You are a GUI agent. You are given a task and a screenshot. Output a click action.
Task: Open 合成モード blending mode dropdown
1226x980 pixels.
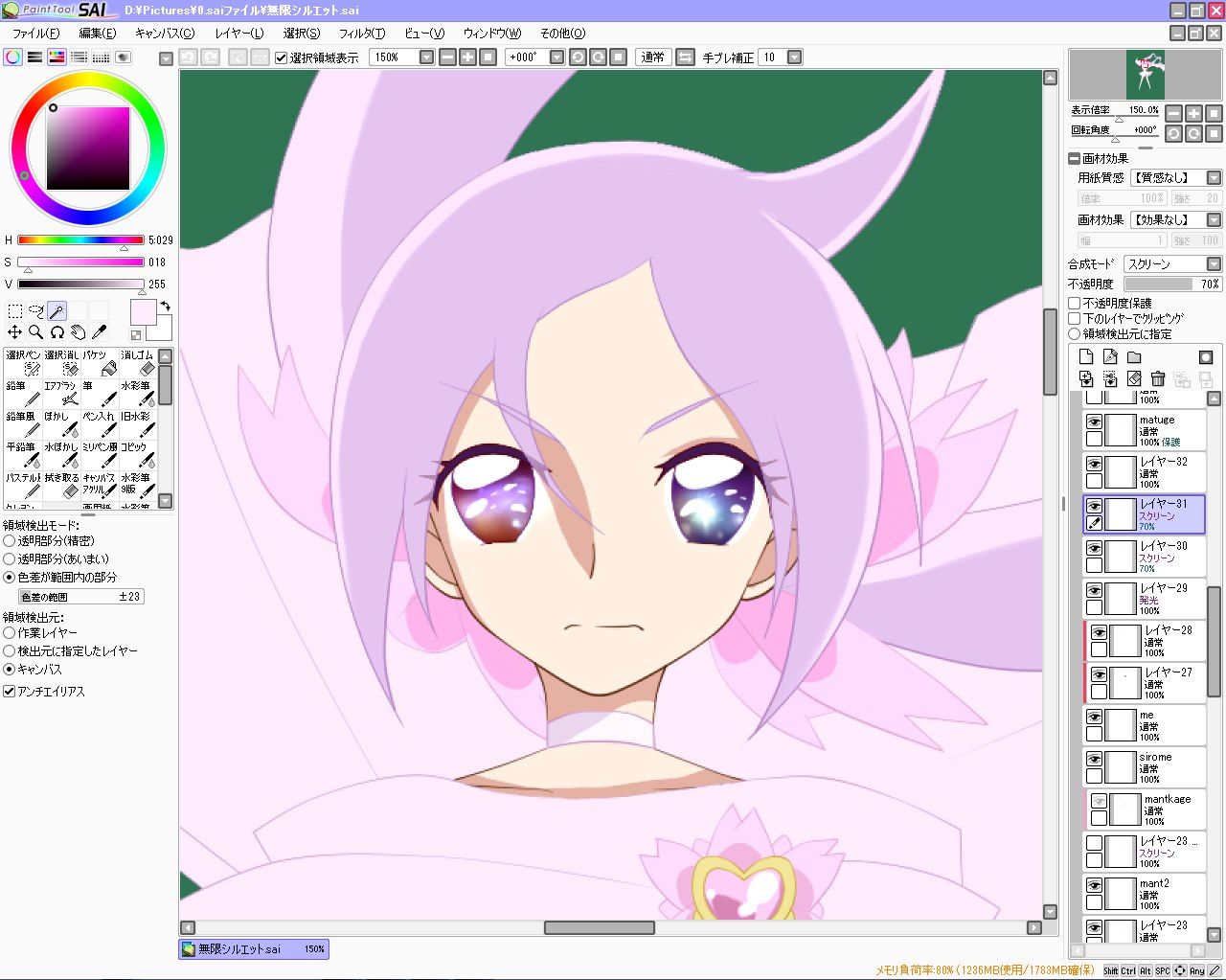pos(1214,264)
